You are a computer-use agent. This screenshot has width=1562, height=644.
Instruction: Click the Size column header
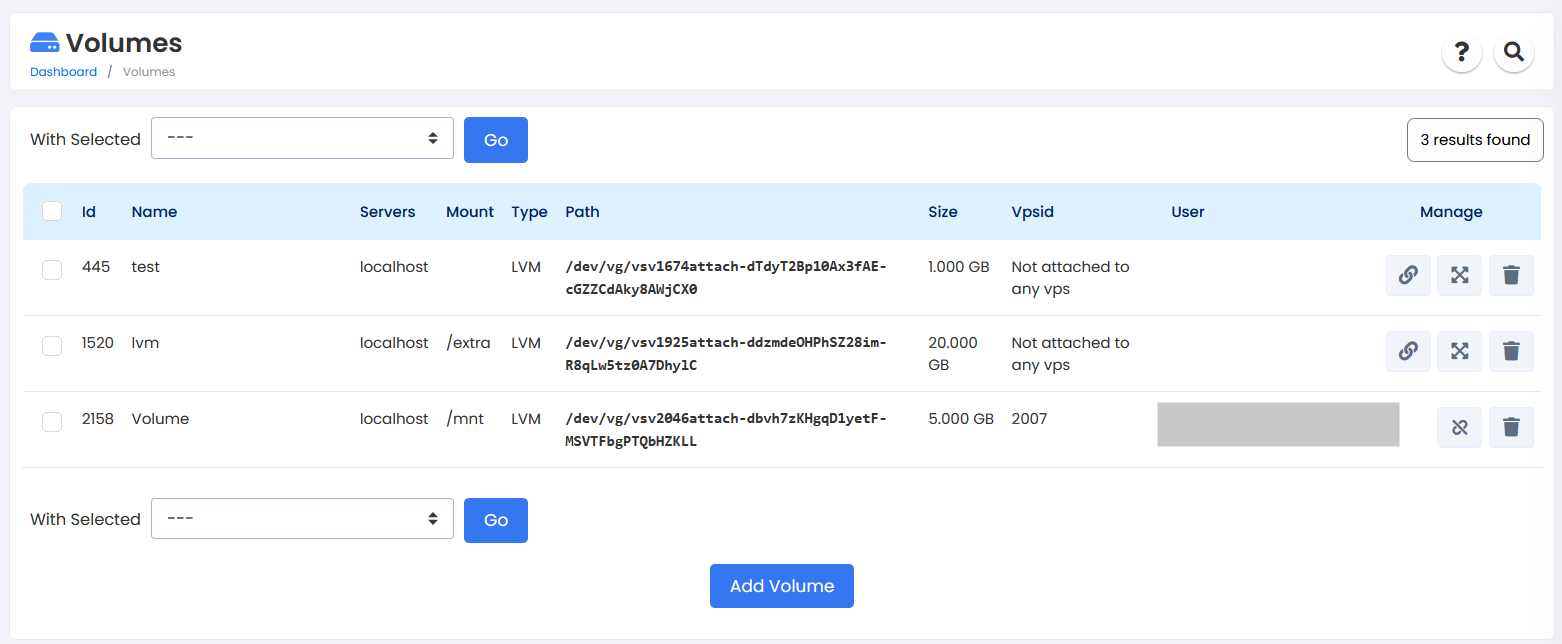[942, 212]
